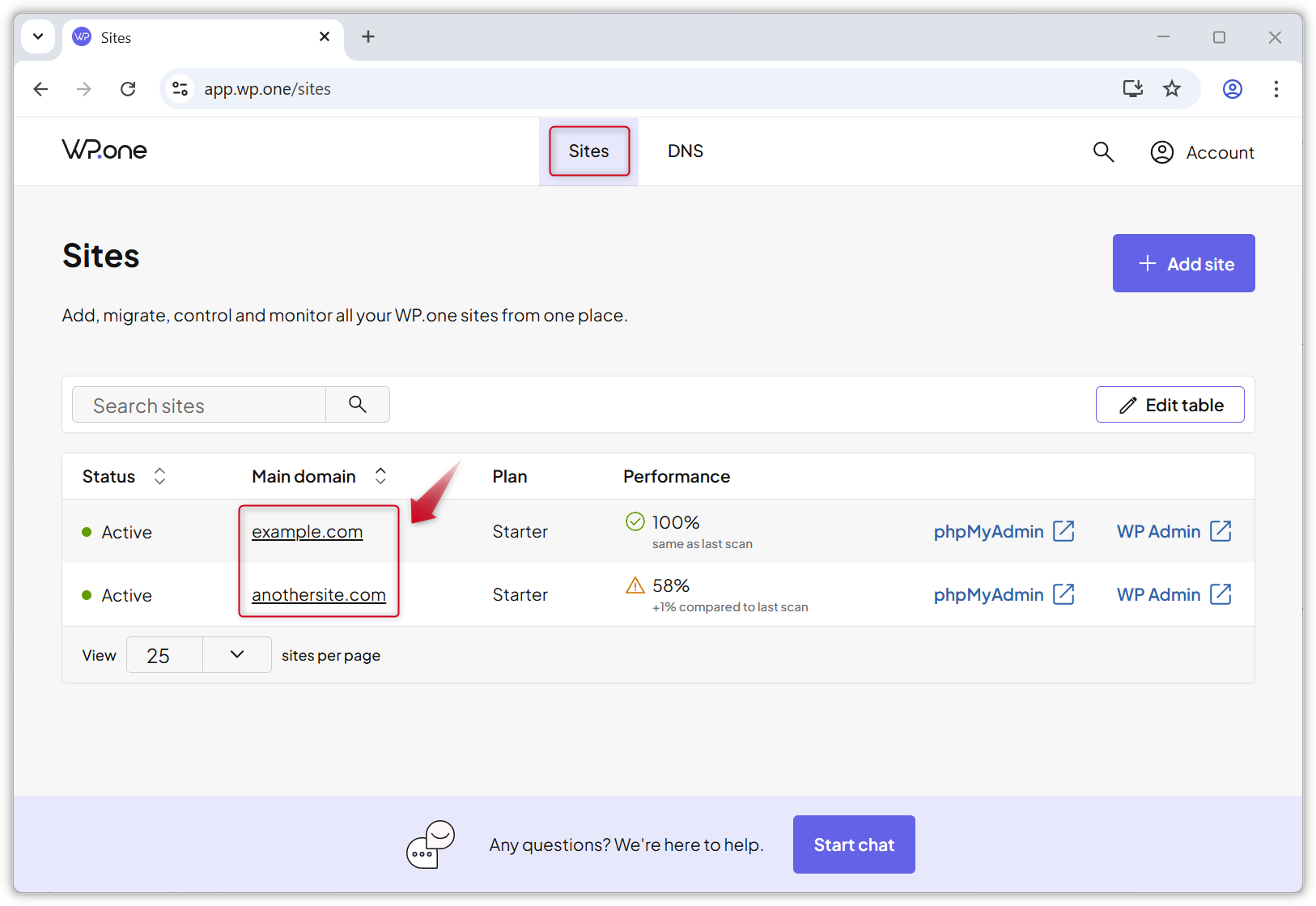Open the anothersite.com domain link
1316x906 pixels.
pyautogui.click(x=318, y=595)
